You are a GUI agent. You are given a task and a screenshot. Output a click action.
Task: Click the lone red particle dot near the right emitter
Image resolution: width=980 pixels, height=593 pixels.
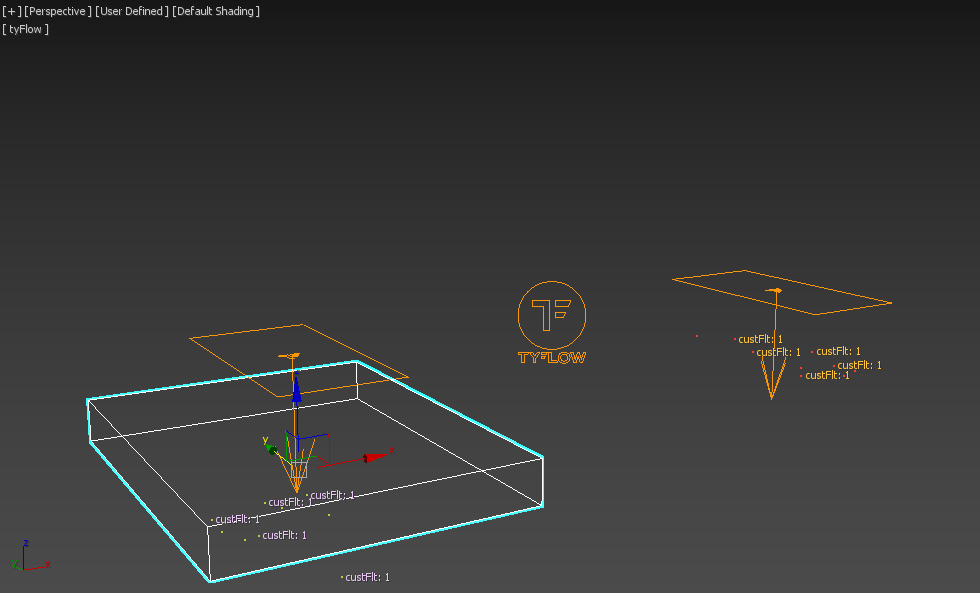(697, 336)
